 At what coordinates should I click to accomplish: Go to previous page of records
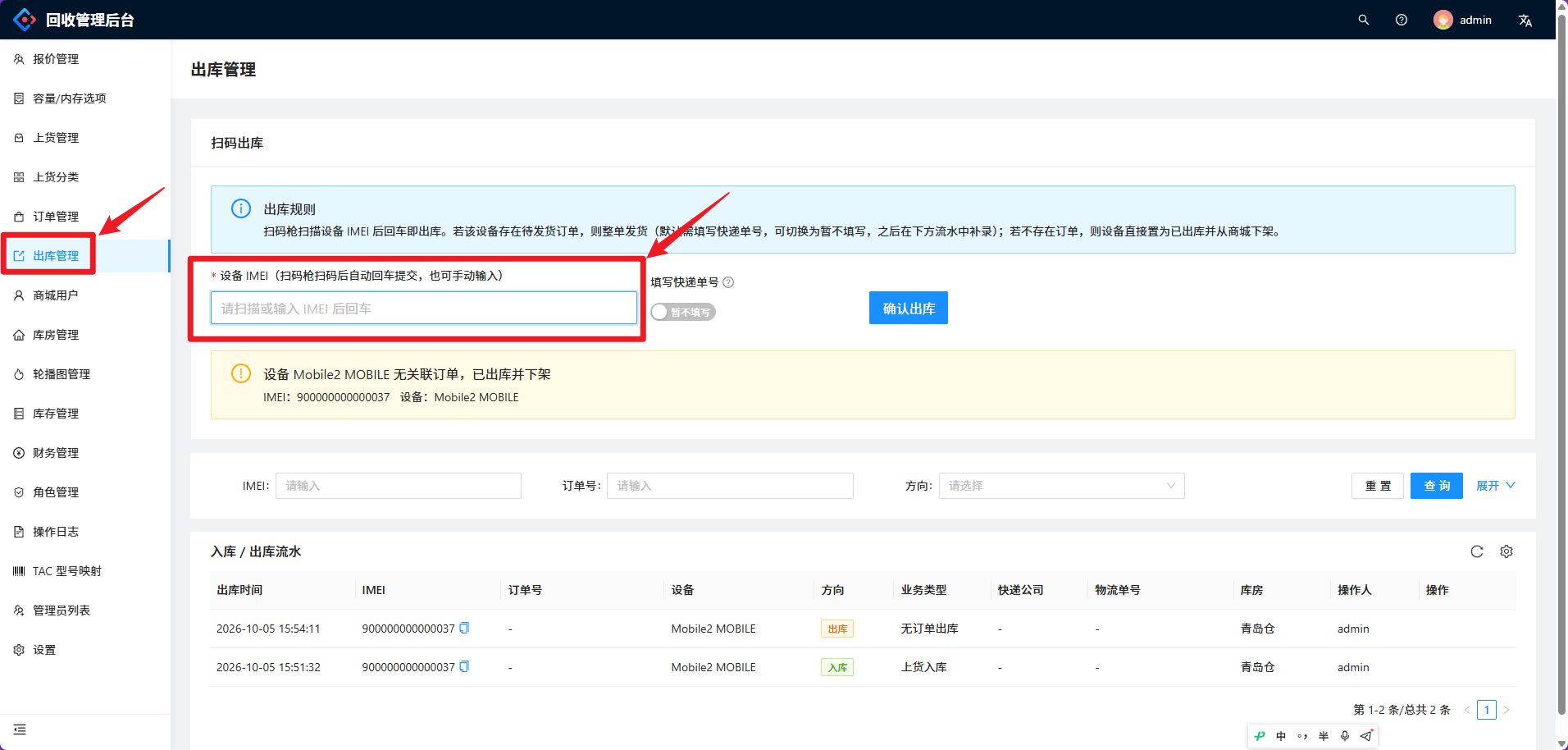[x=1467, y=710]
